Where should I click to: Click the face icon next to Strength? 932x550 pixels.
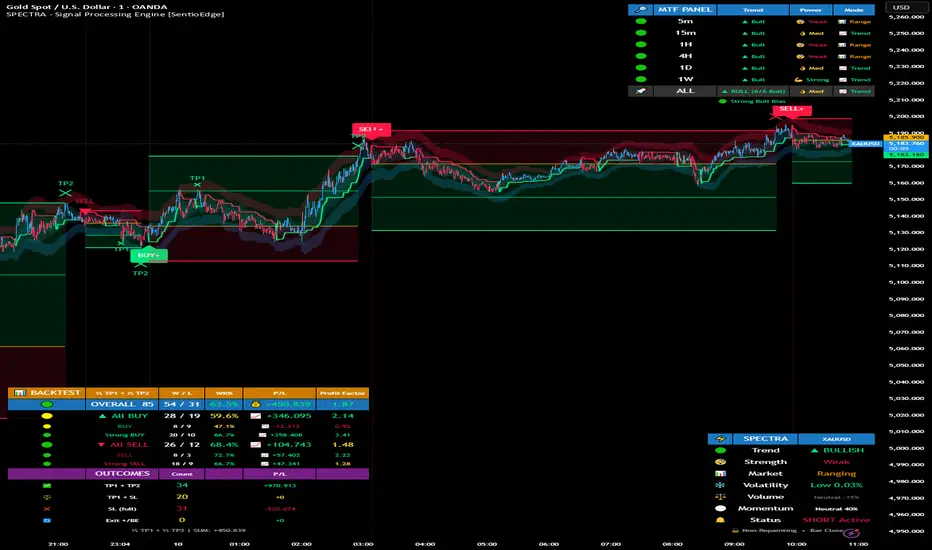pos(720,462)
